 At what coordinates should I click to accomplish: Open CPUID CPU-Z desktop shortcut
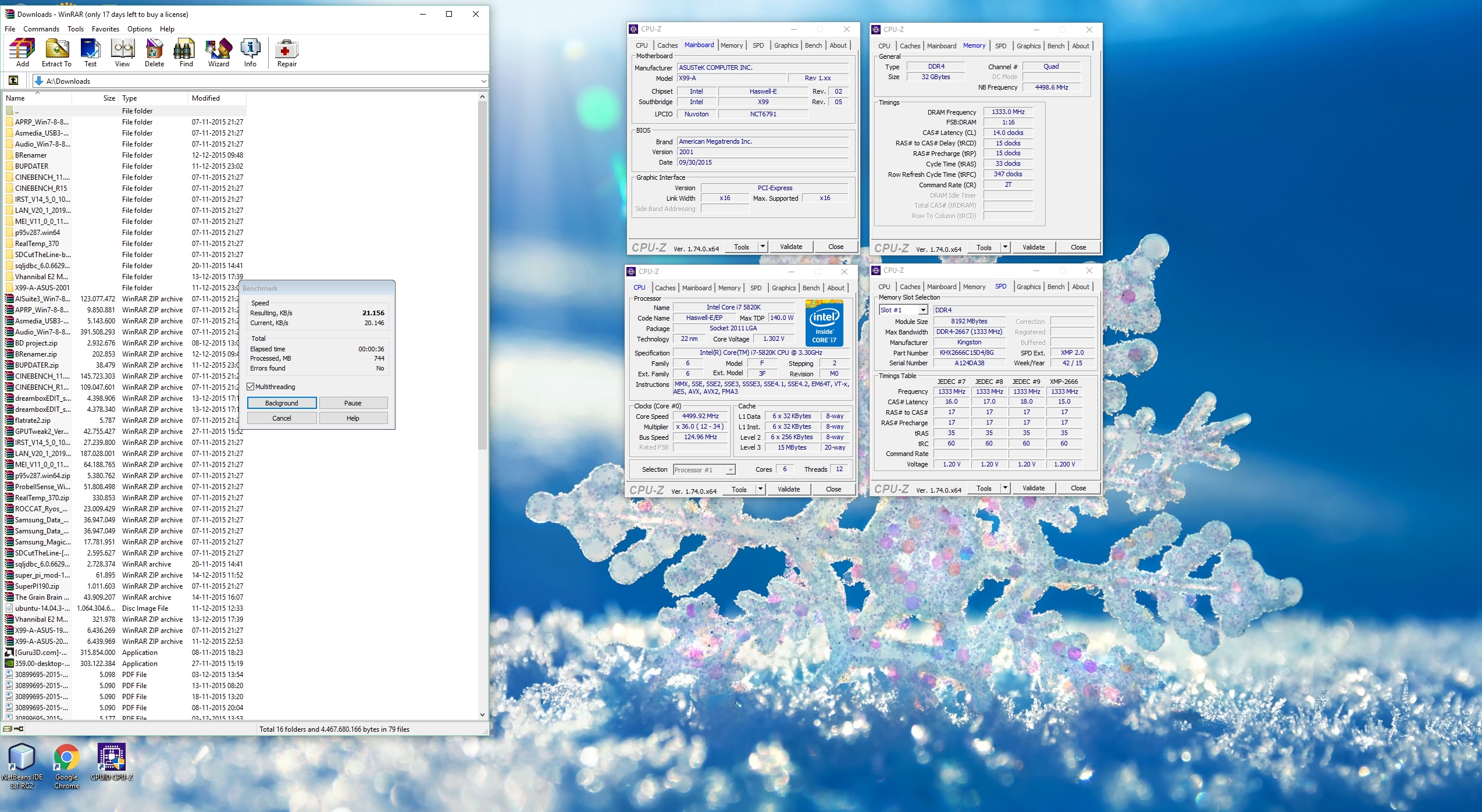112,762
